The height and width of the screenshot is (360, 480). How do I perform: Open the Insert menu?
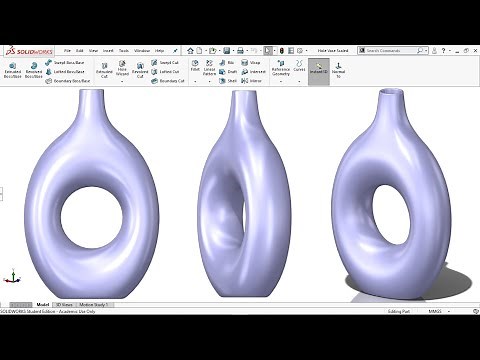(108, 51)
